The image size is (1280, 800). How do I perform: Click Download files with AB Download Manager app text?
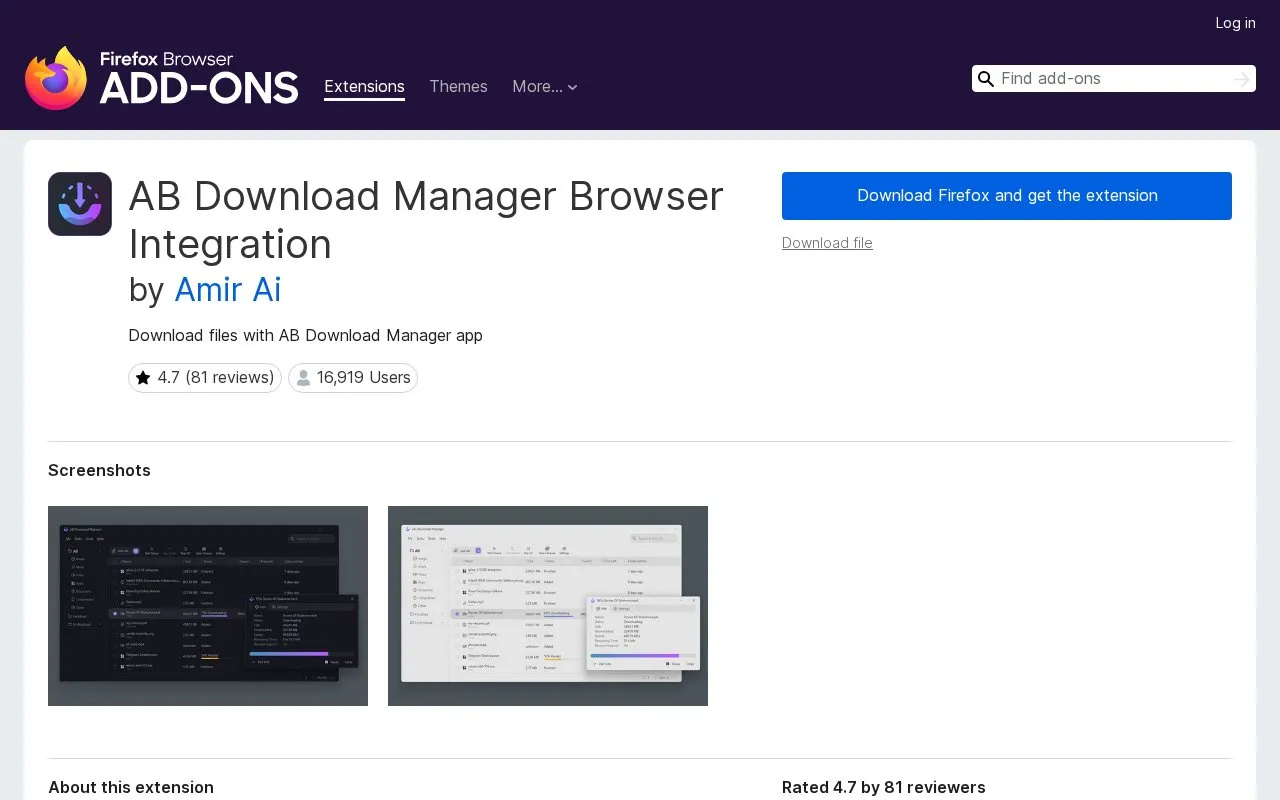(306, 336)
